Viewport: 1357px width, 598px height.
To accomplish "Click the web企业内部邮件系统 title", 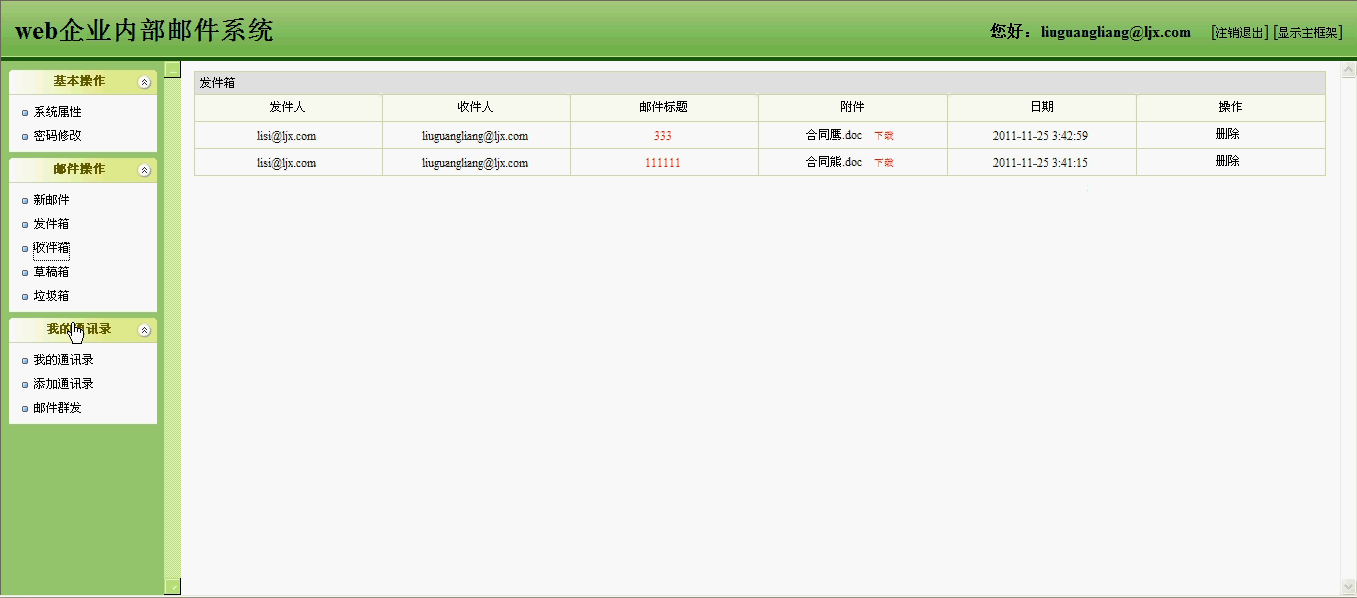I will coord(144,31).
